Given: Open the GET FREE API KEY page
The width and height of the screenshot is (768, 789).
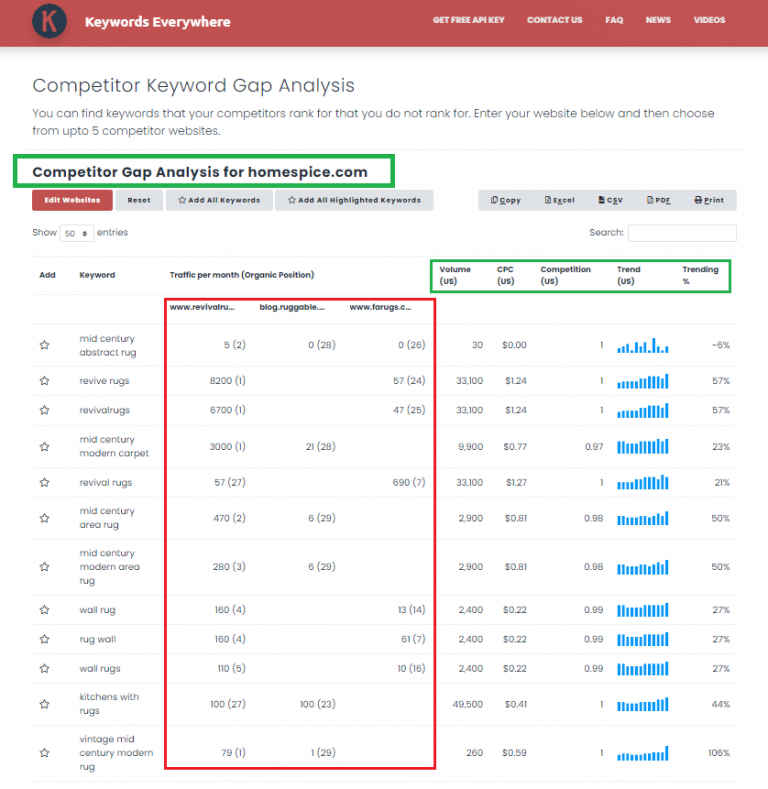Looking at the screenshot, I should tap(469, 20).
